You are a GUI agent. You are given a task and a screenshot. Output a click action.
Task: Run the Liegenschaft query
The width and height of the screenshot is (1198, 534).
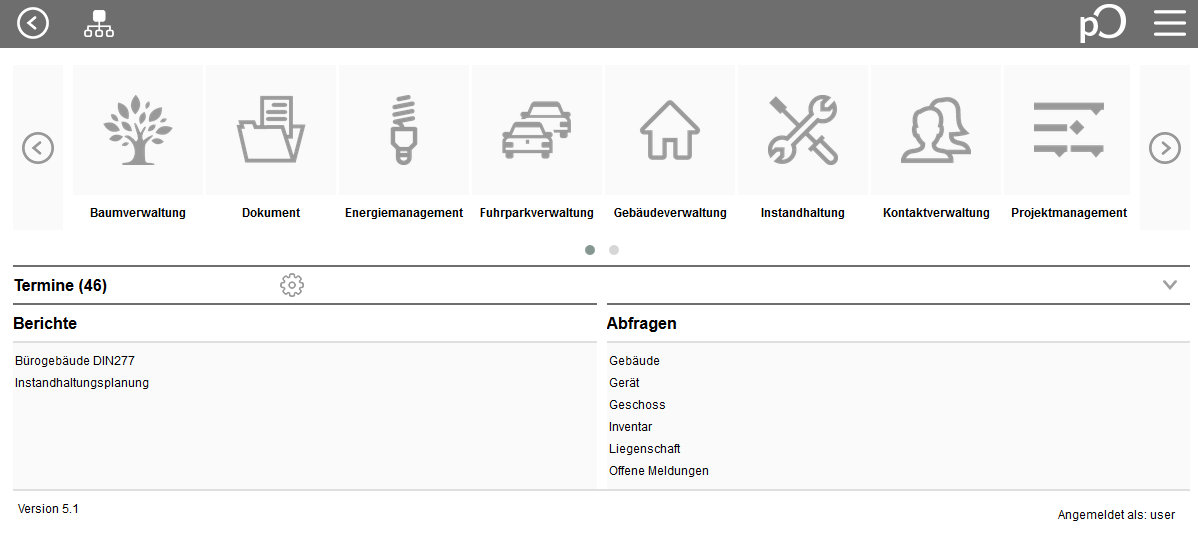644,449
